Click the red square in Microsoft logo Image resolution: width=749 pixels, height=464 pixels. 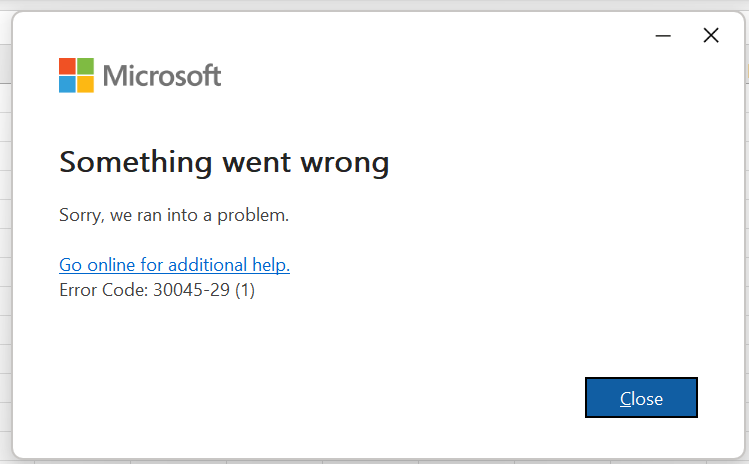click(x=67, y=66)
